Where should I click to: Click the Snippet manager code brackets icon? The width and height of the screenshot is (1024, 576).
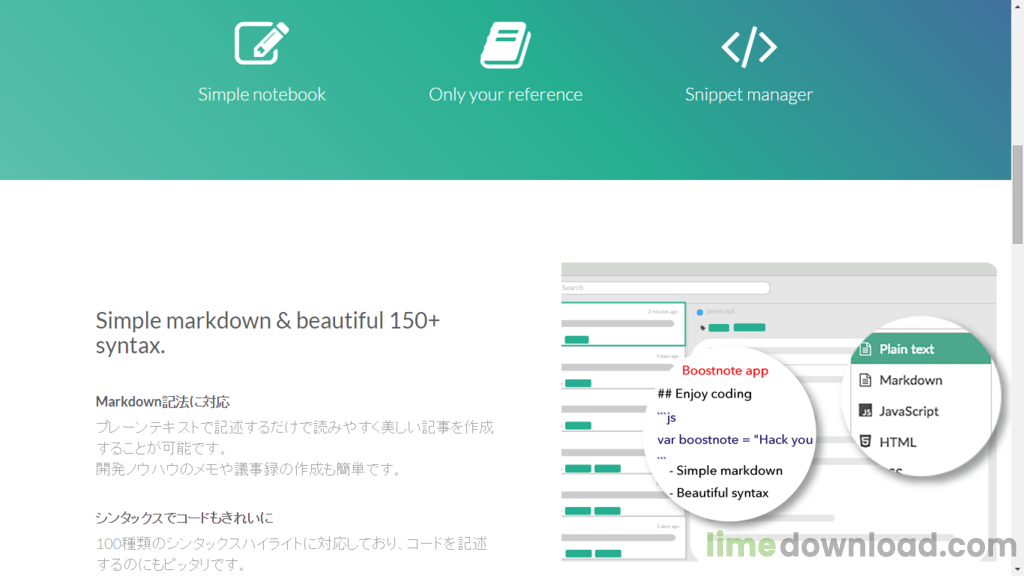(748, 46)
